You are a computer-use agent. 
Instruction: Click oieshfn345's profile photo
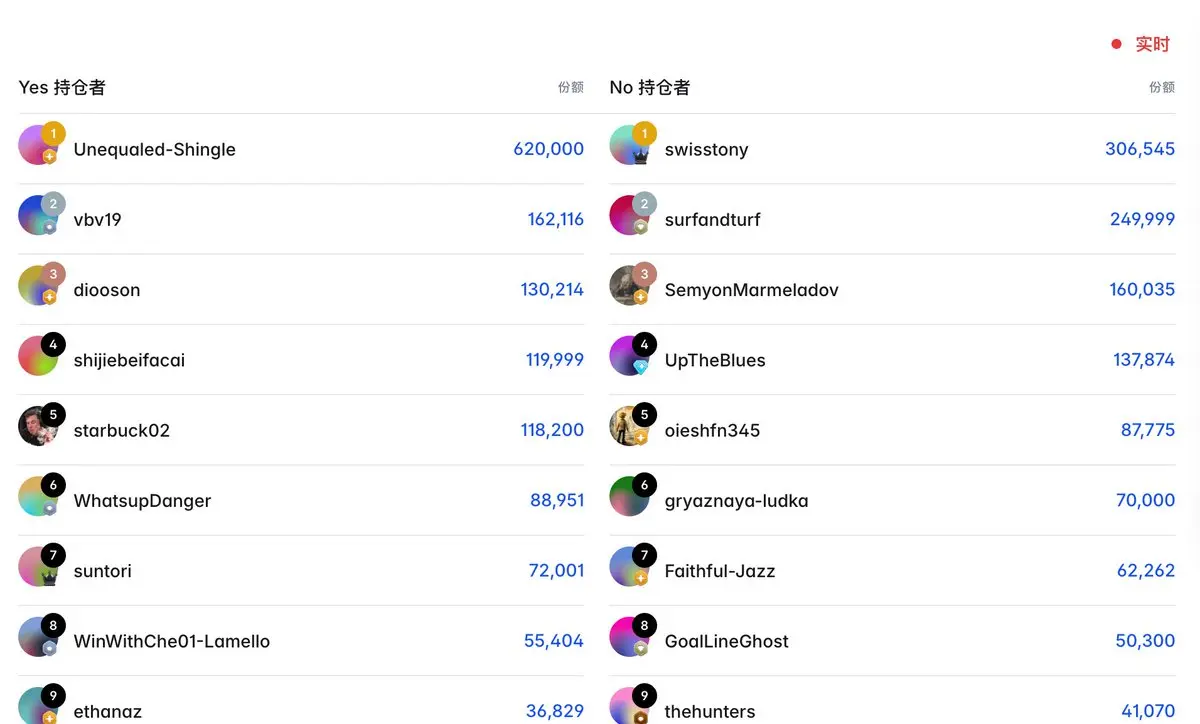coord(629,427)
